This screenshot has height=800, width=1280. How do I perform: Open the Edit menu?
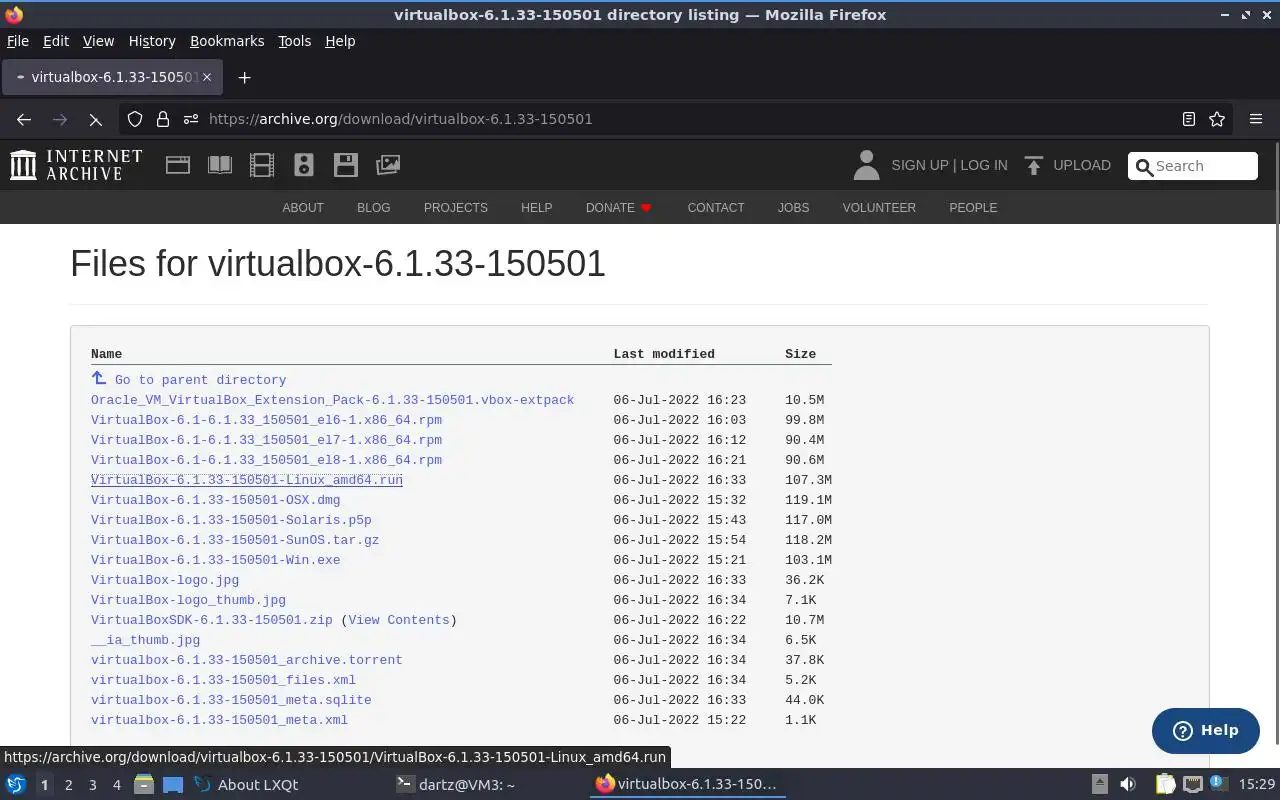pos(56,41)
